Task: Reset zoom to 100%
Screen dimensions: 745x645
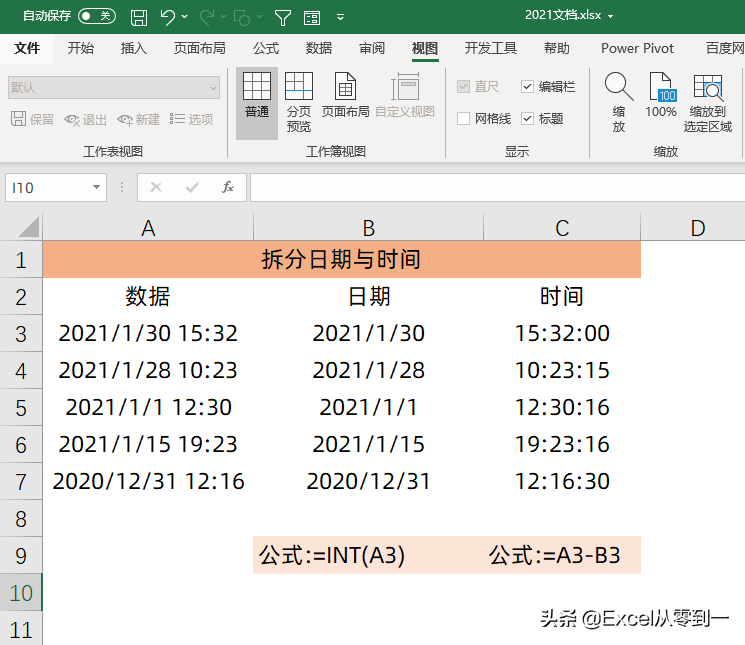Action: 660,95
